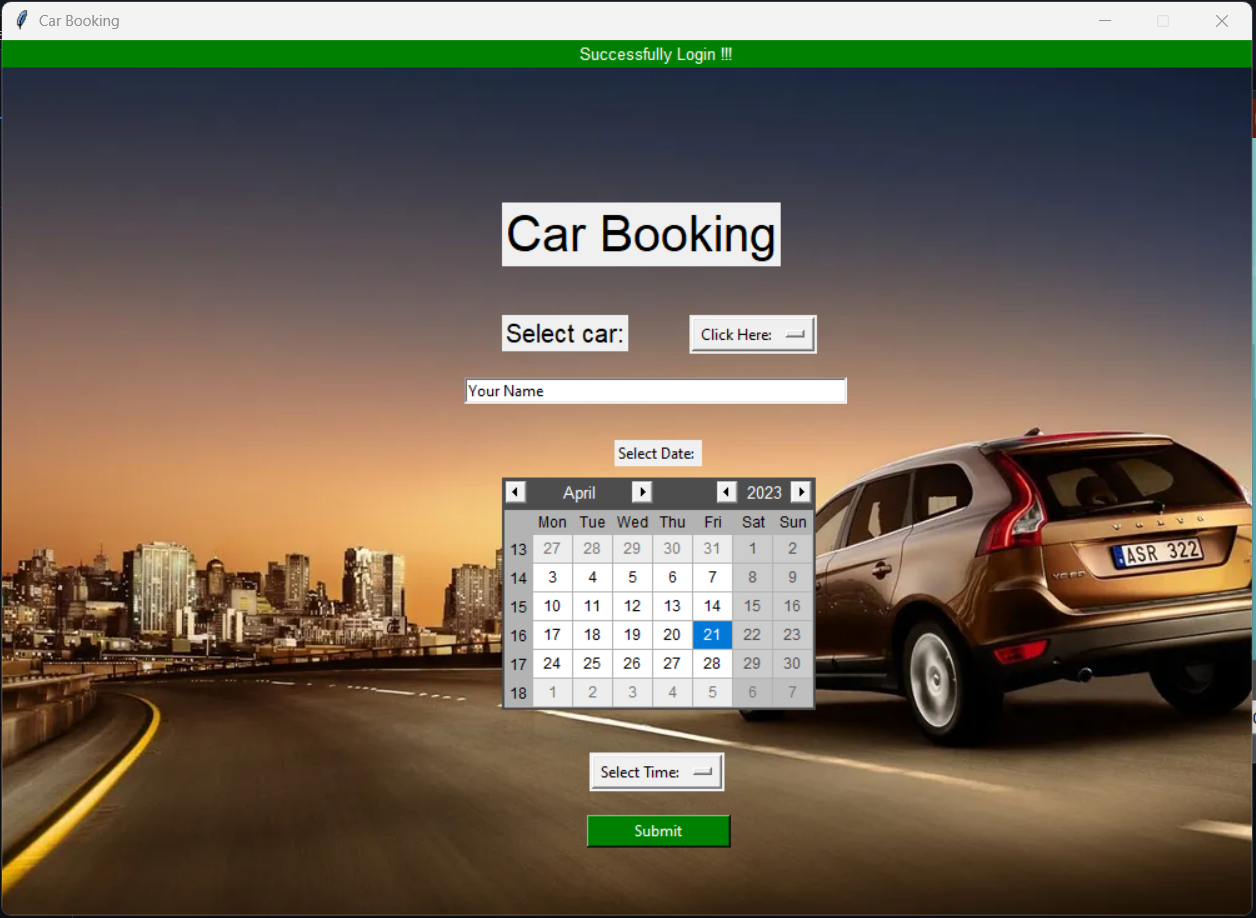Select April 5 on the calendar

[632, 577]
